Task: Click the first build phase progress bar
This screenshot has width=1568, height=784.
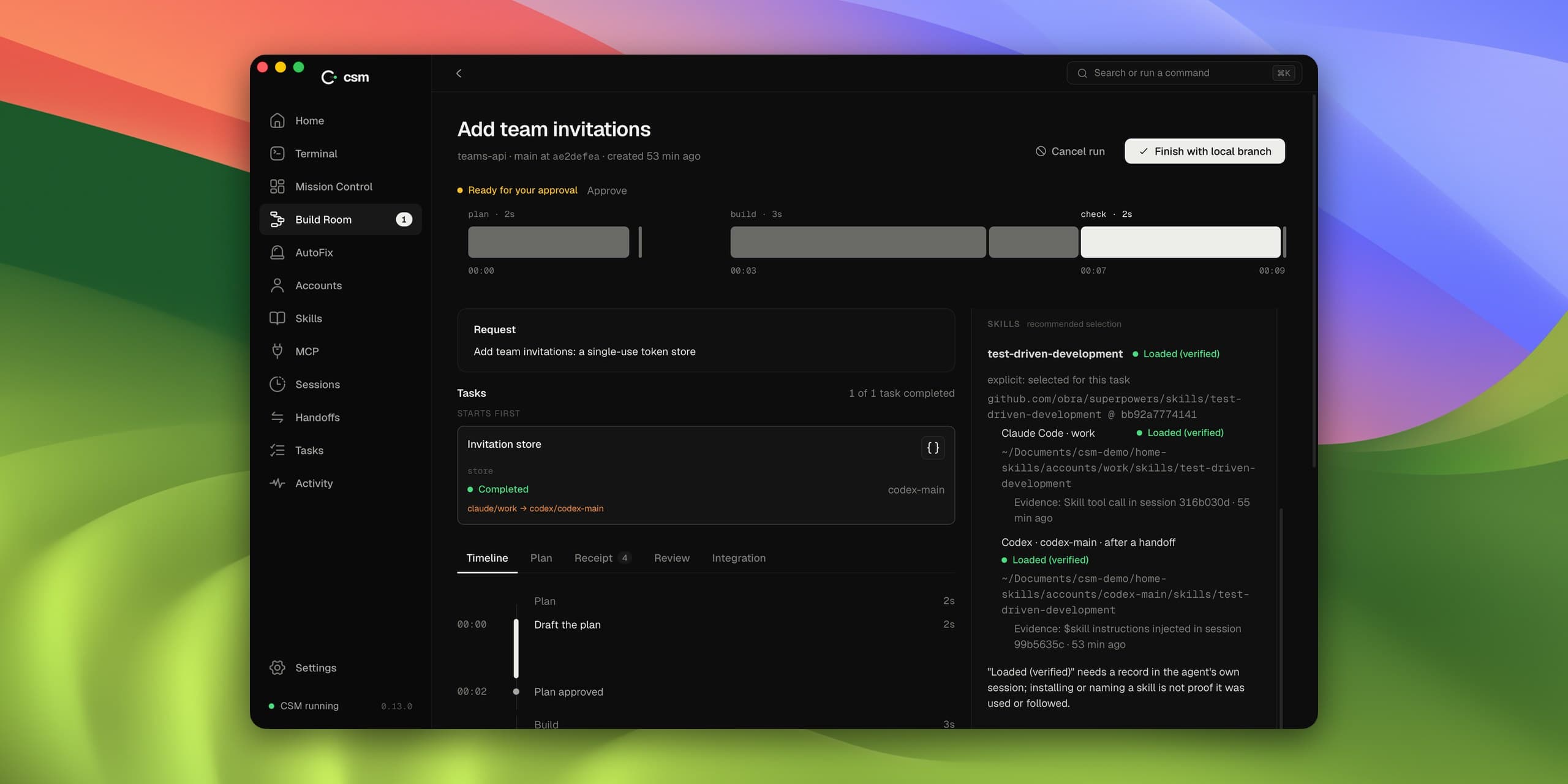Action: tap(858, 242)
